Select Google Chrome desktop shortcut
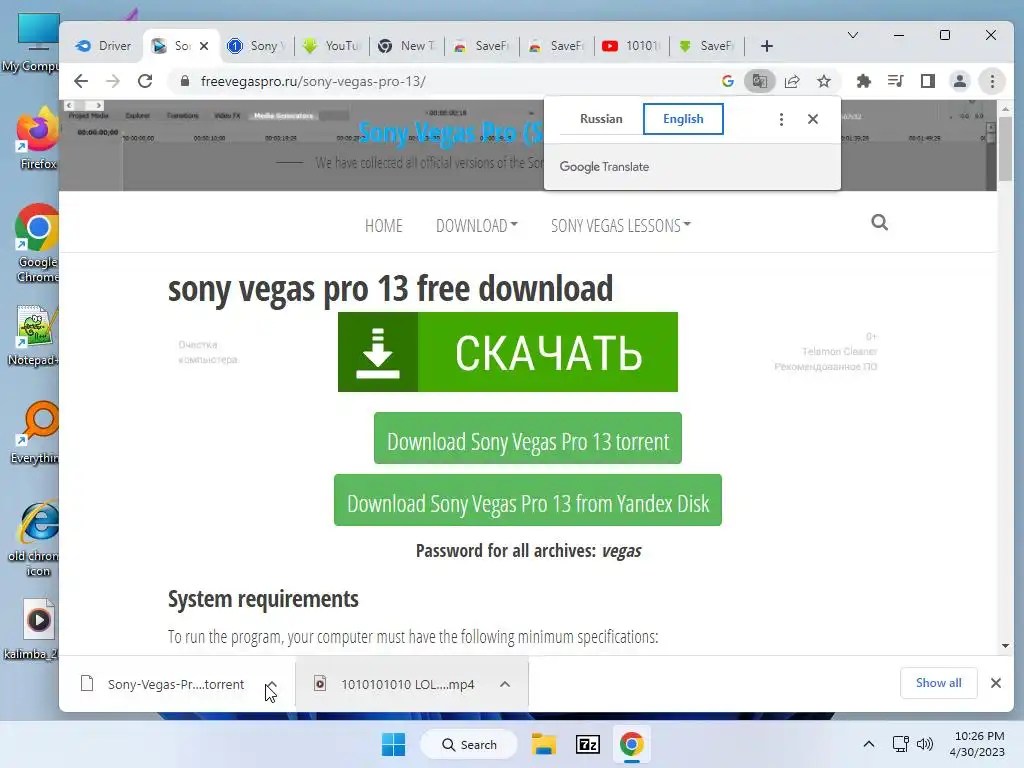Image resolution: width=1024 pixels, height=768 pixels. (37, 243)
